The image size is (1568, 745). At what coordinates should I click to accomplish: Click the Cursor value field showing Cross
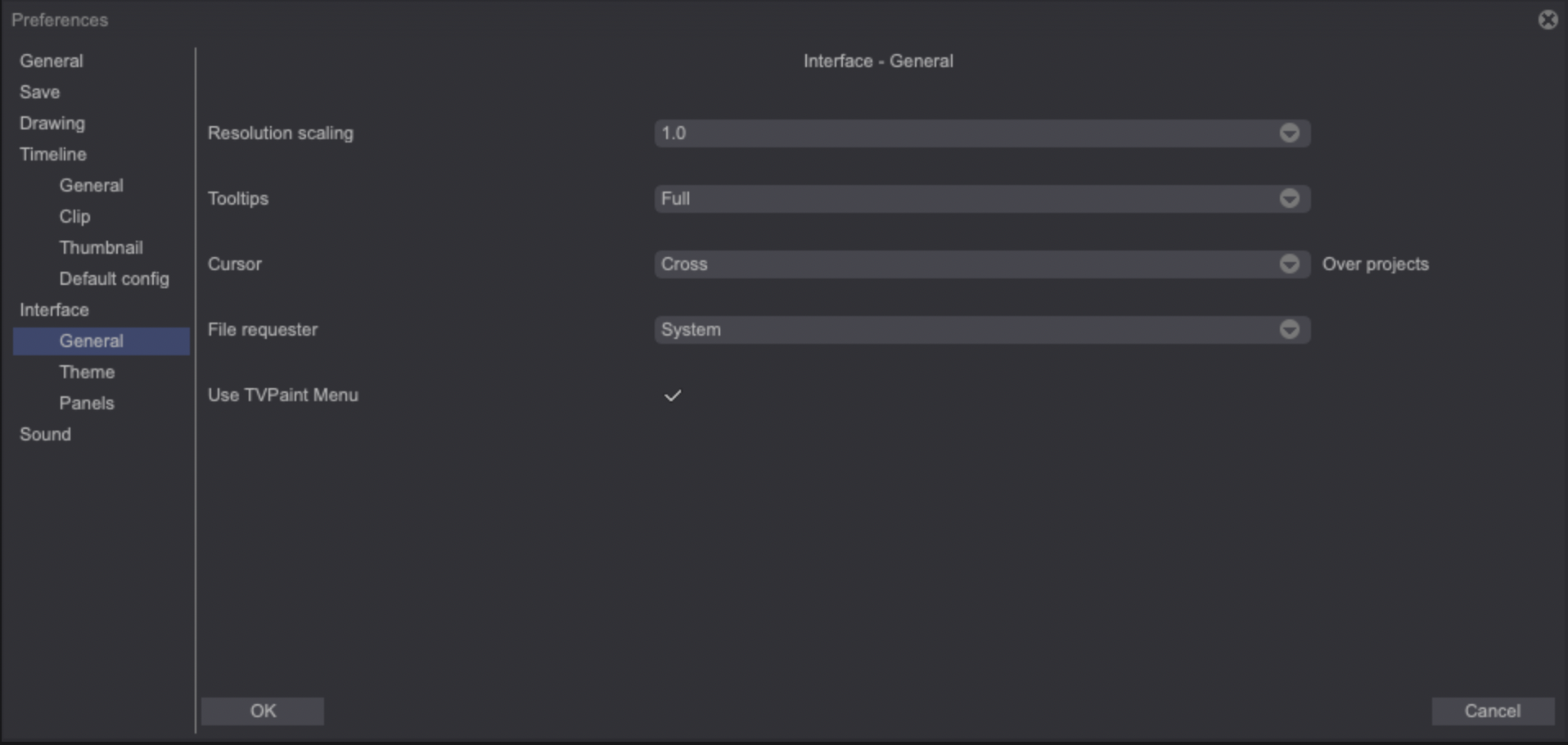[x=900, y=264]
